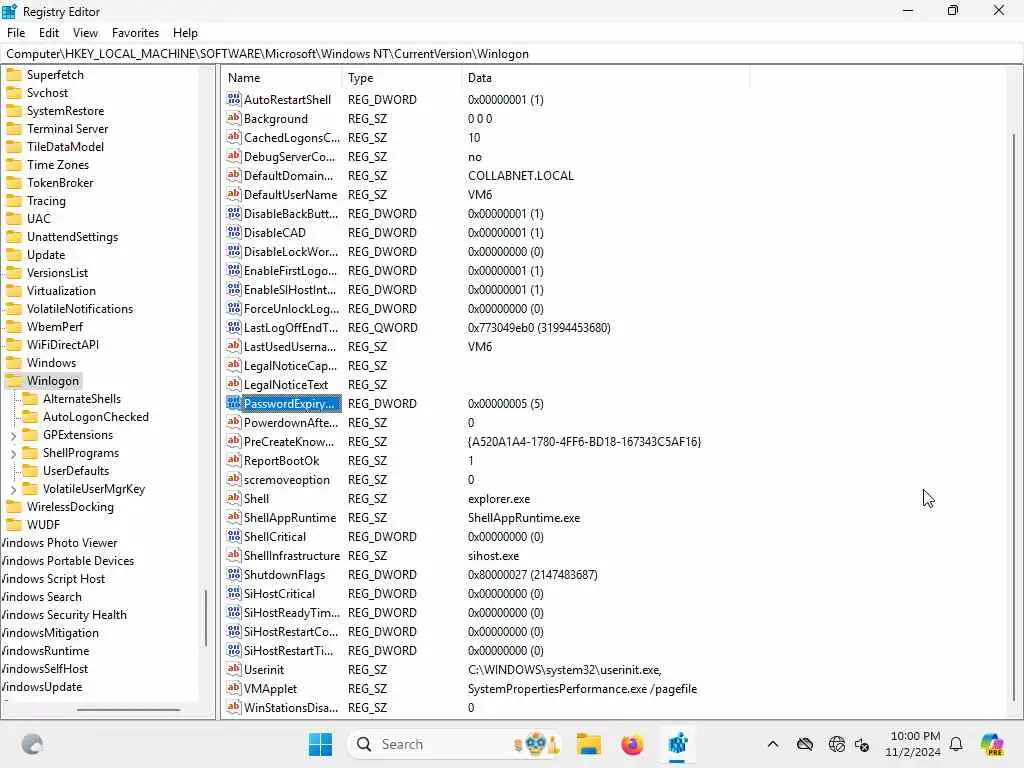
Task: Click the taskbar Search box
Action: point(455,744)
